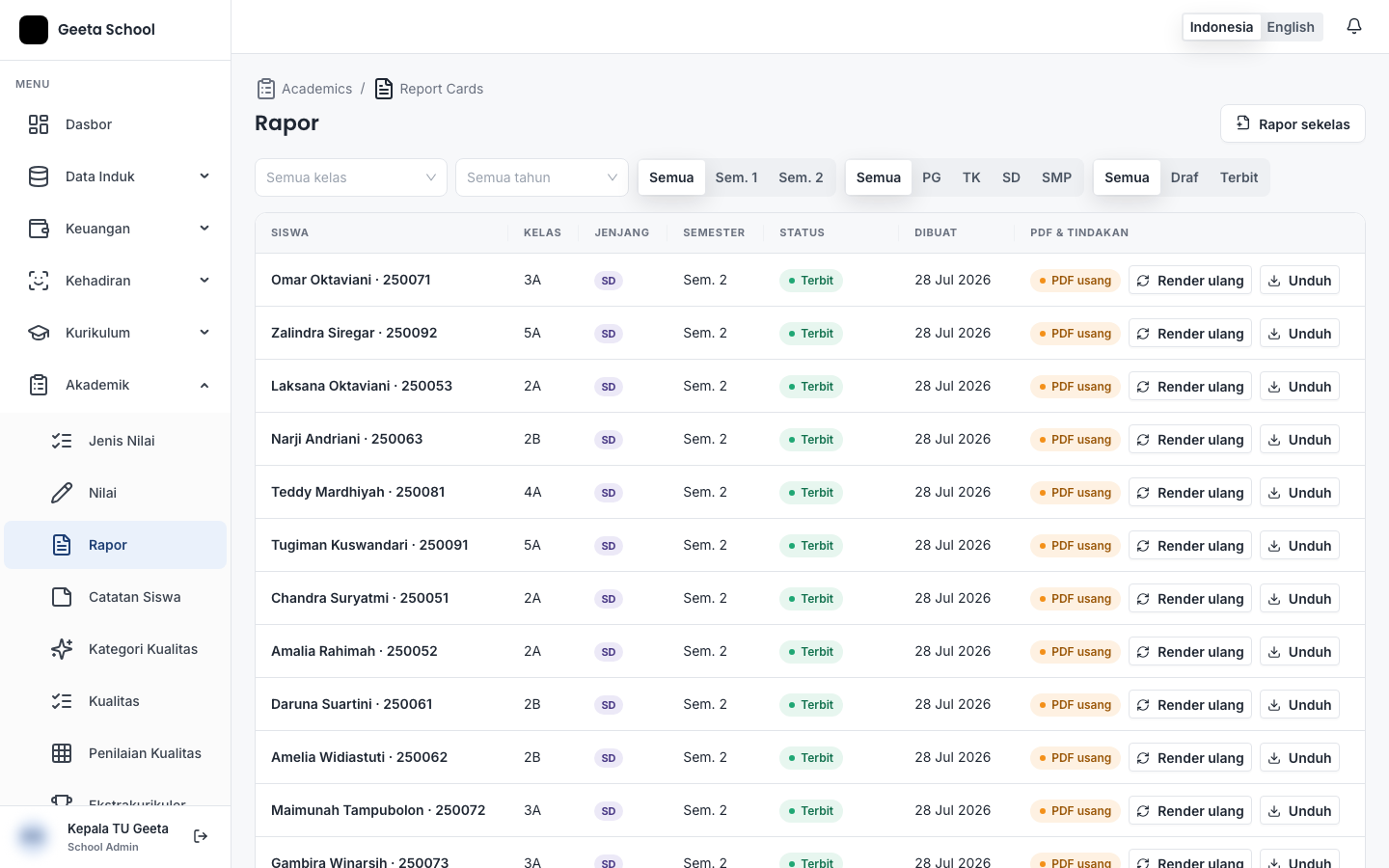Screen dimensions: 1389x868
Task: Collapse the Akademik menu chevron
Action: click(204, 385)
